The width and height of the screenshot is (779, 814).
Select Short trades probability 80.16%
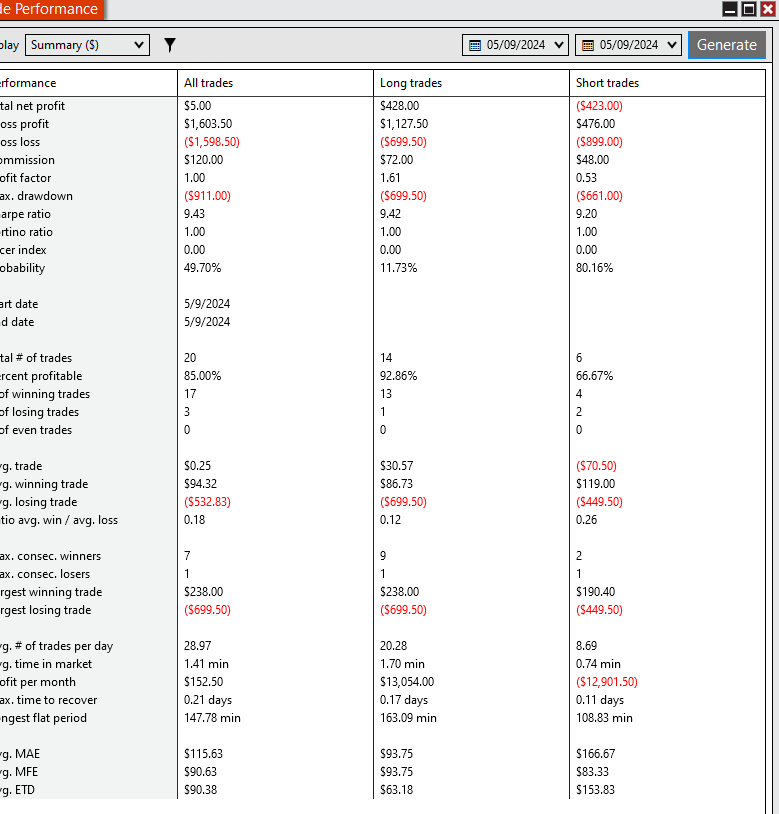click(594, 268)
